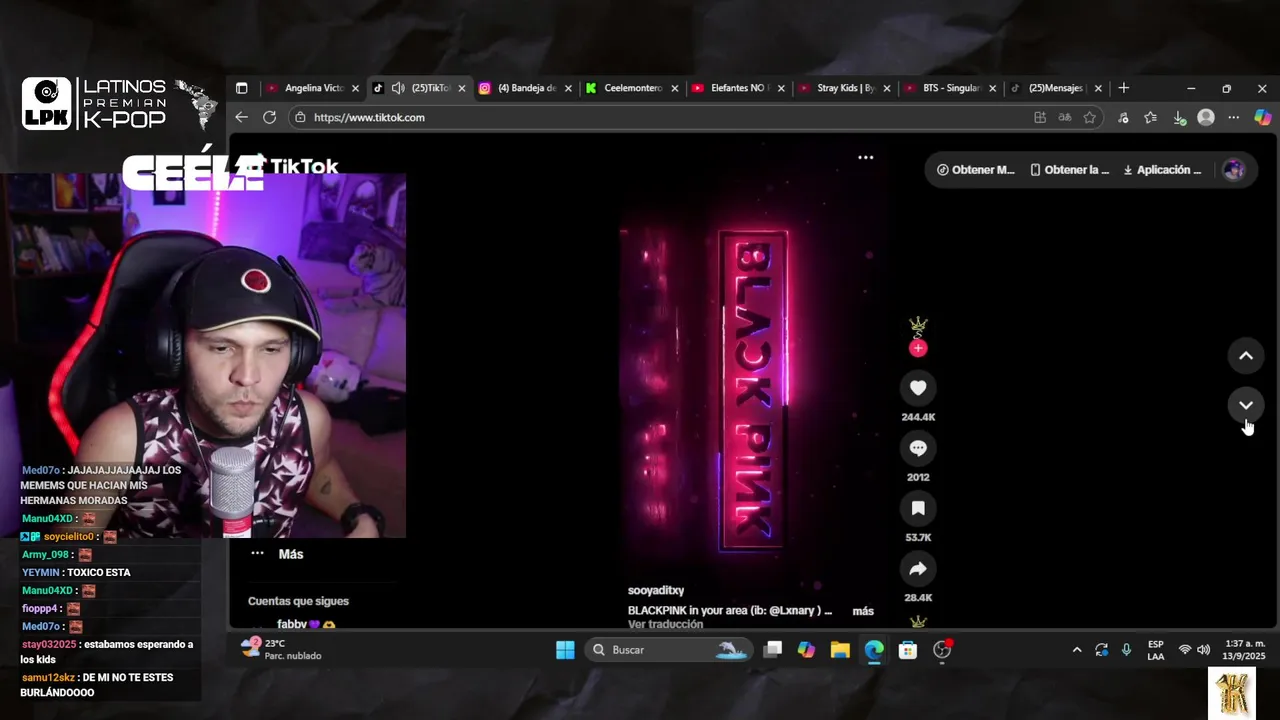Screen dimensions: 1280x720
Task: Close the Angelina Victor tab
Action: pyautogui.click(x=355, y=88)
